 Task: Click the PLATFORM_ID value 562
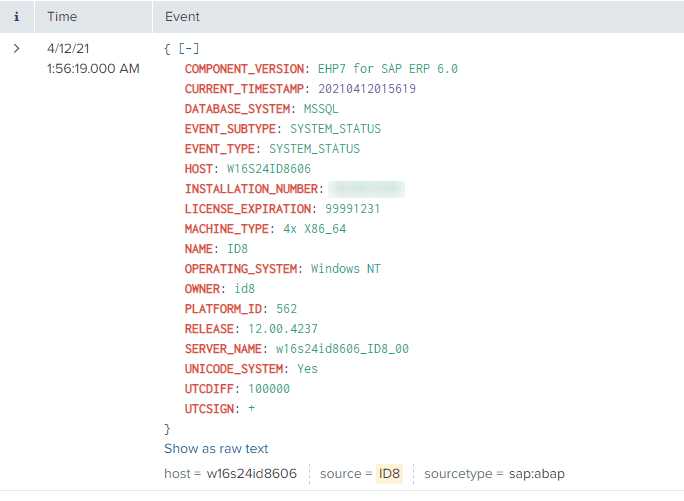click(x=286, y=309)
